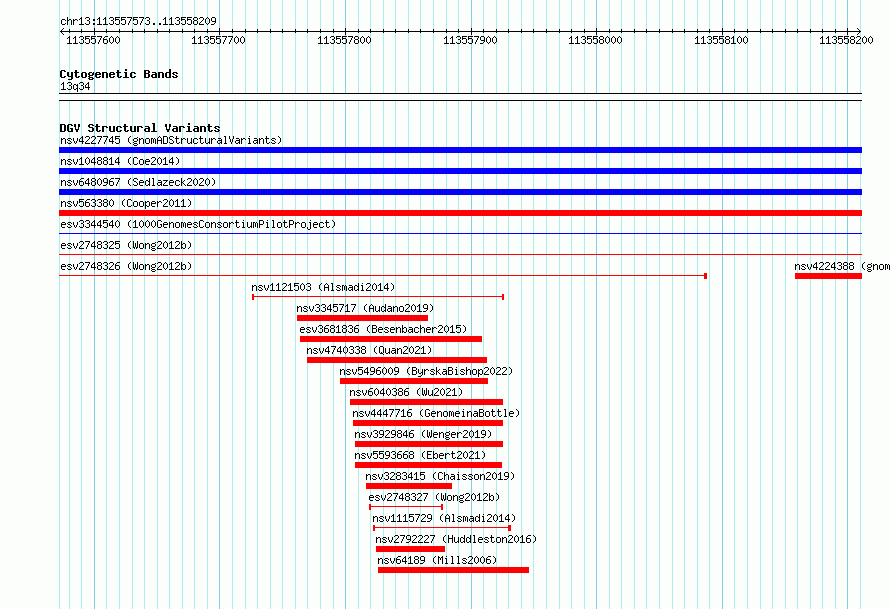Open esv3681836 (Besenbacher2015) variant label
This screenshot has width=890, height=609.
[383, 329]
